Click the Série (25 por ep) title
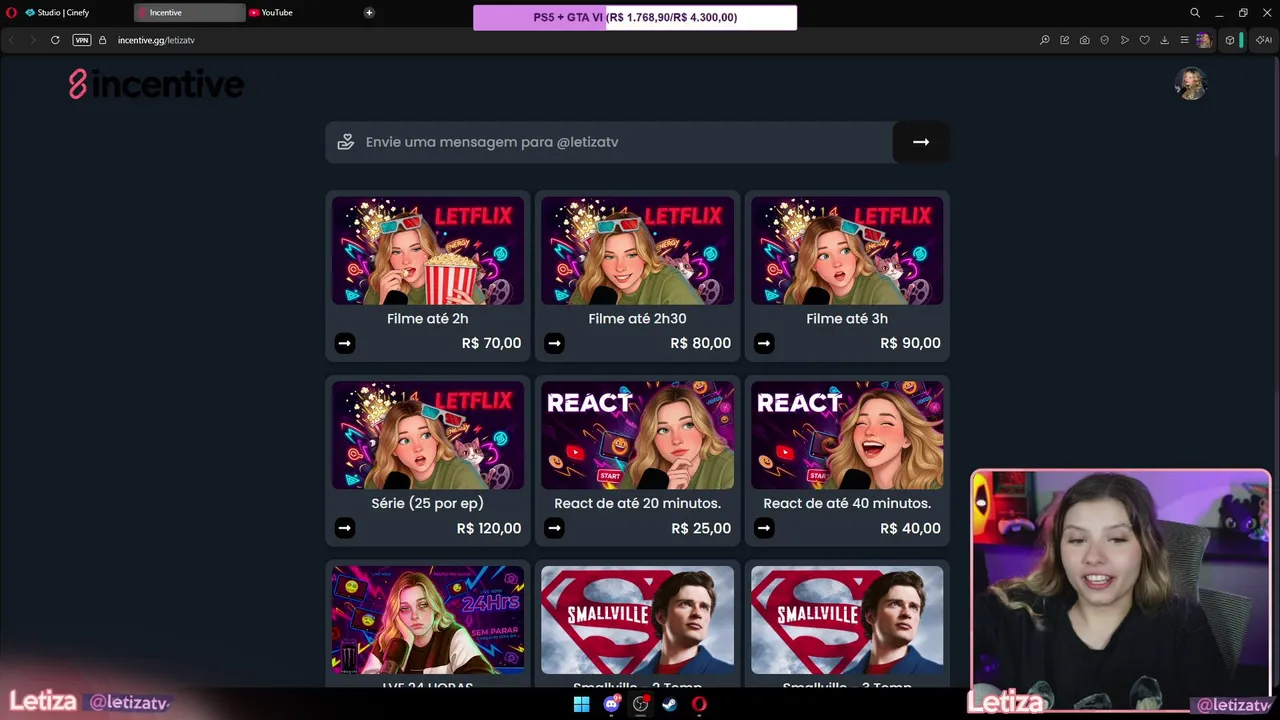This screenshot has width=1280, height=720. [428, 504]
